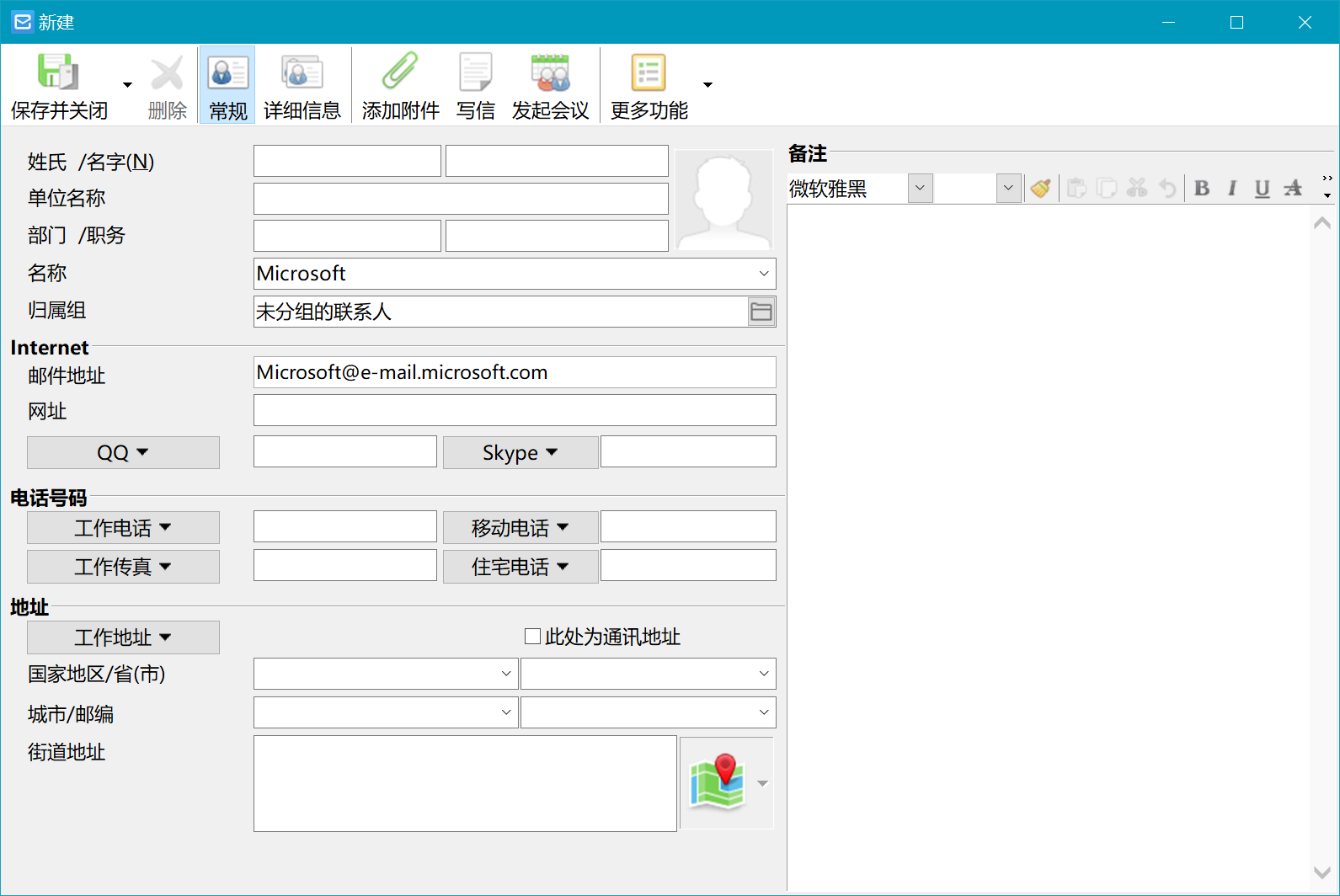This screenshot has height=896, width=1340.
Task: Open the font size dropdown in 备注
Action: (1008, 188)
